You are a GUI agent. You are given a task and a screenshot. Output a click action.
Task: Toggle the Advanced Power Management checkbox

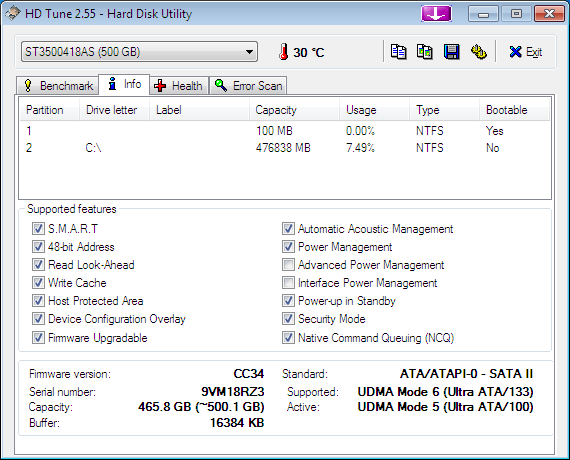288,265
